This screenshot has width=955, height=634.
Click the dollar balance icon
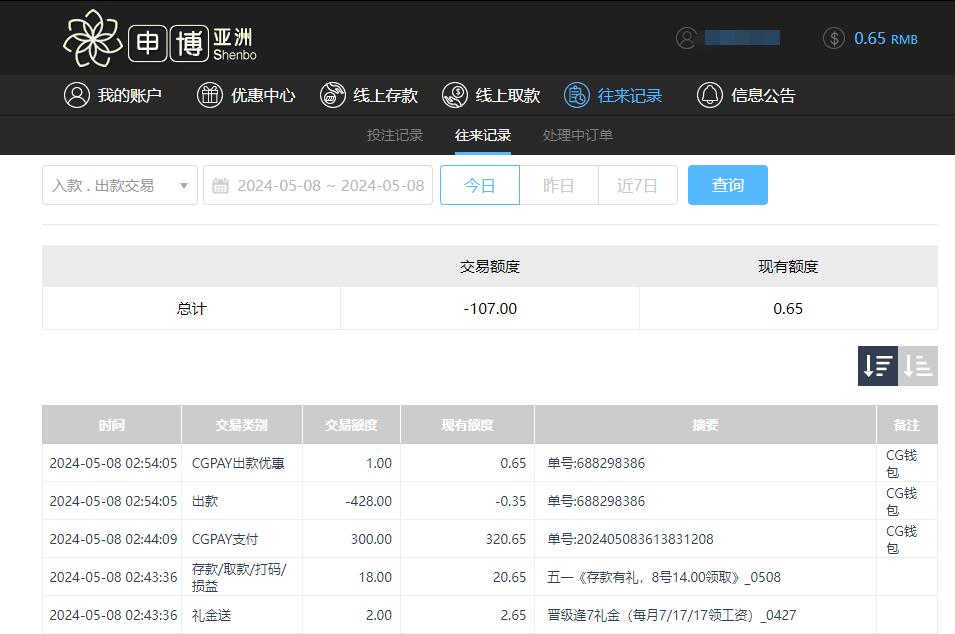834,38
